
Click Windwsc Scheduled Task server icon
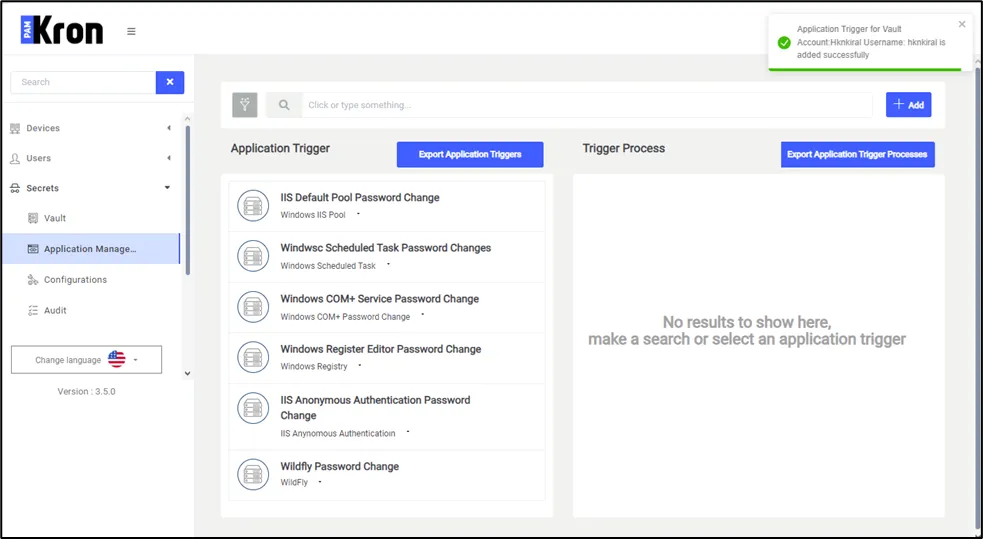[x=253, y=256]
